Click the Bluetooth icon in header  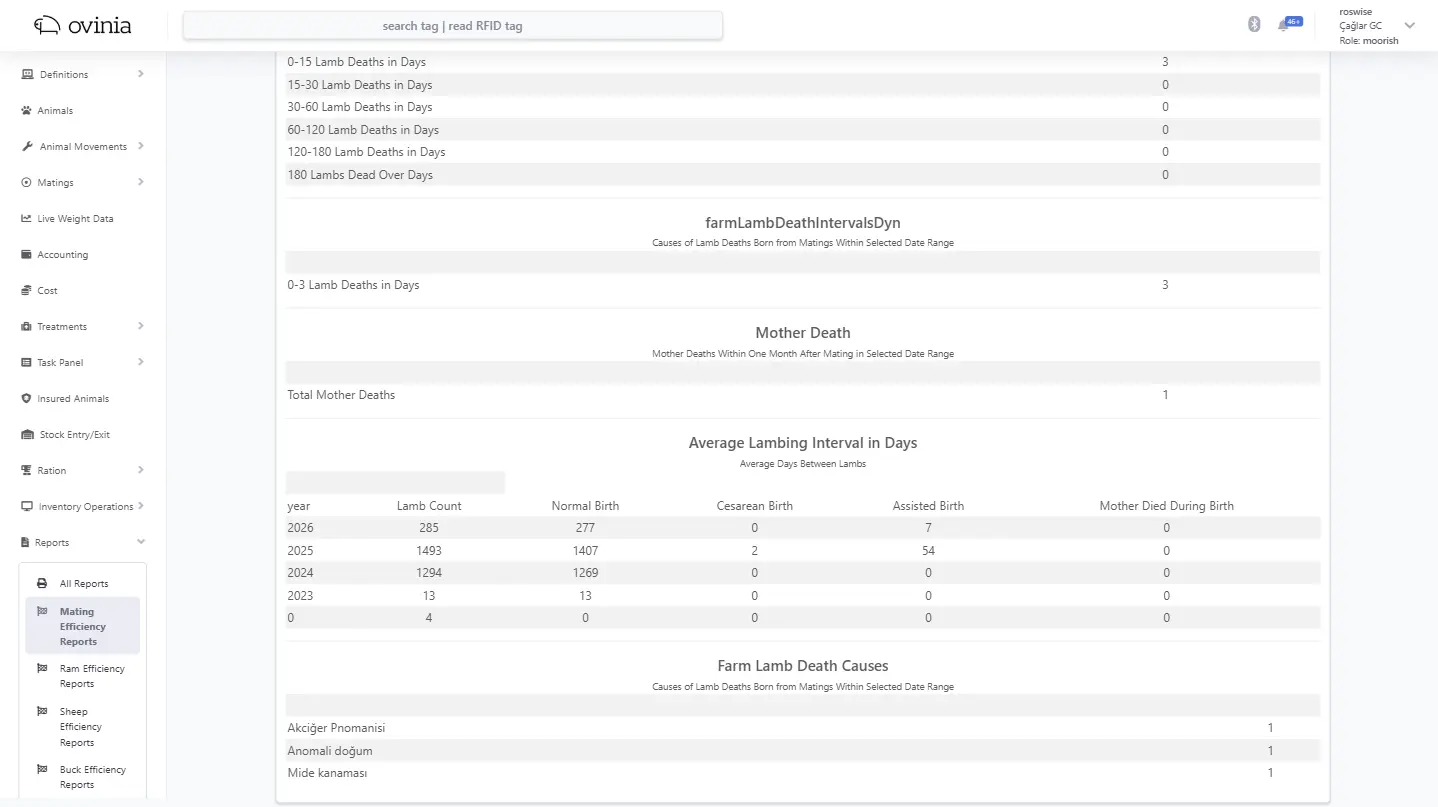pos(1254,25)
